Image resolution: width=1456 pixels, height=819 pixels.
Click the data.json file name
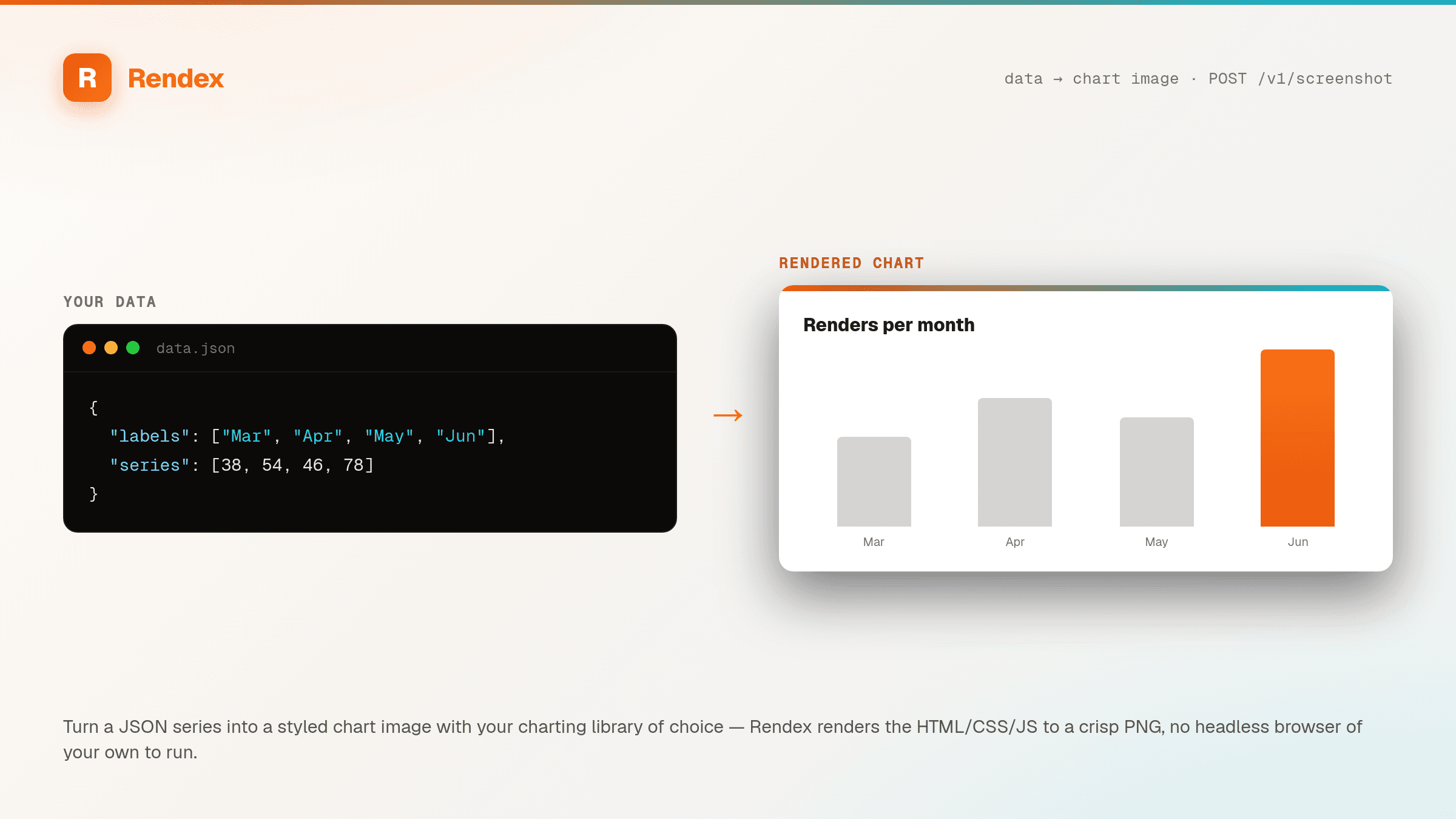pos(195,348)
